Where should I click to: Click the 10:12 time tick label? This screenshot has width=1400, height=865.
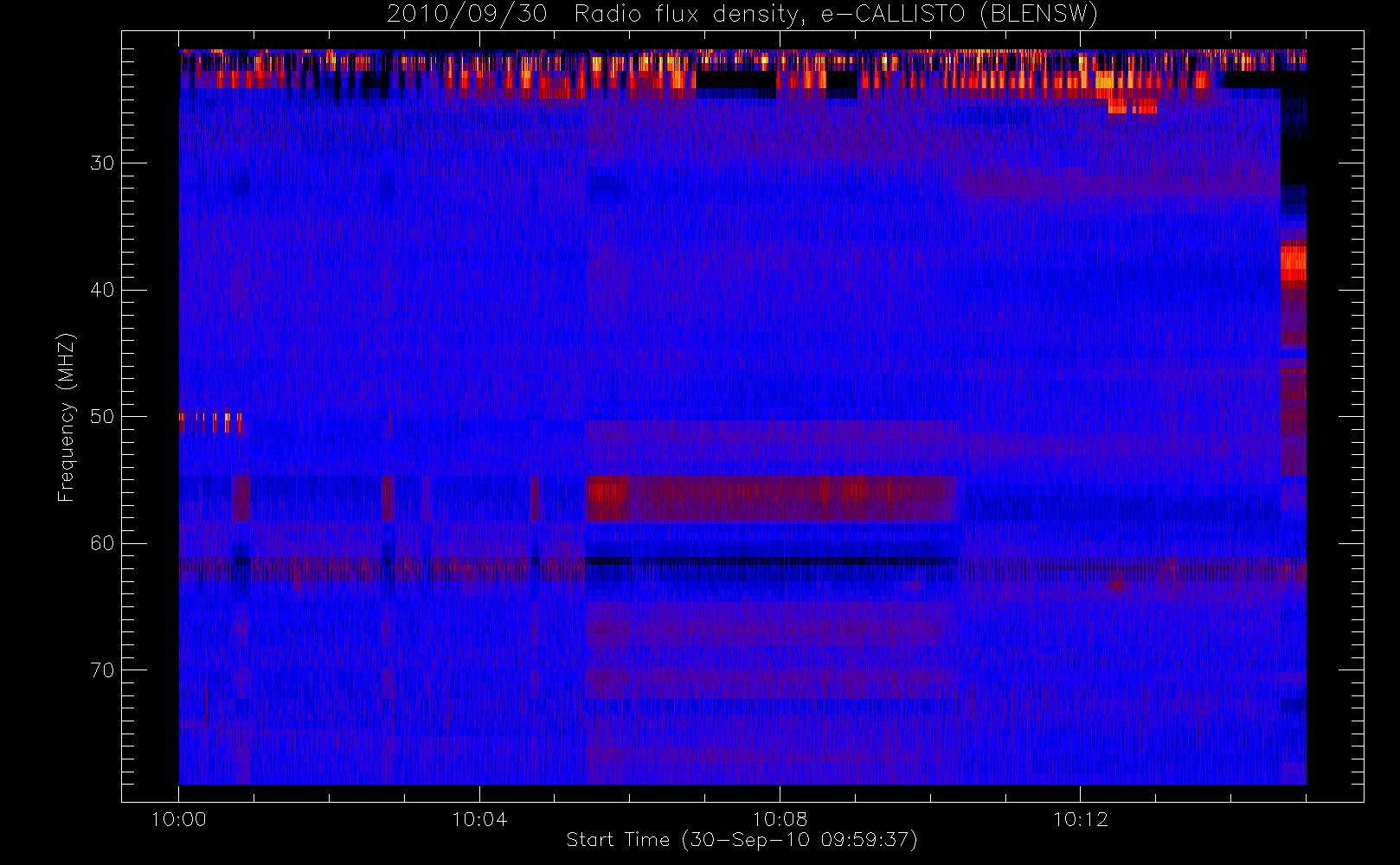pos(1080,819)
